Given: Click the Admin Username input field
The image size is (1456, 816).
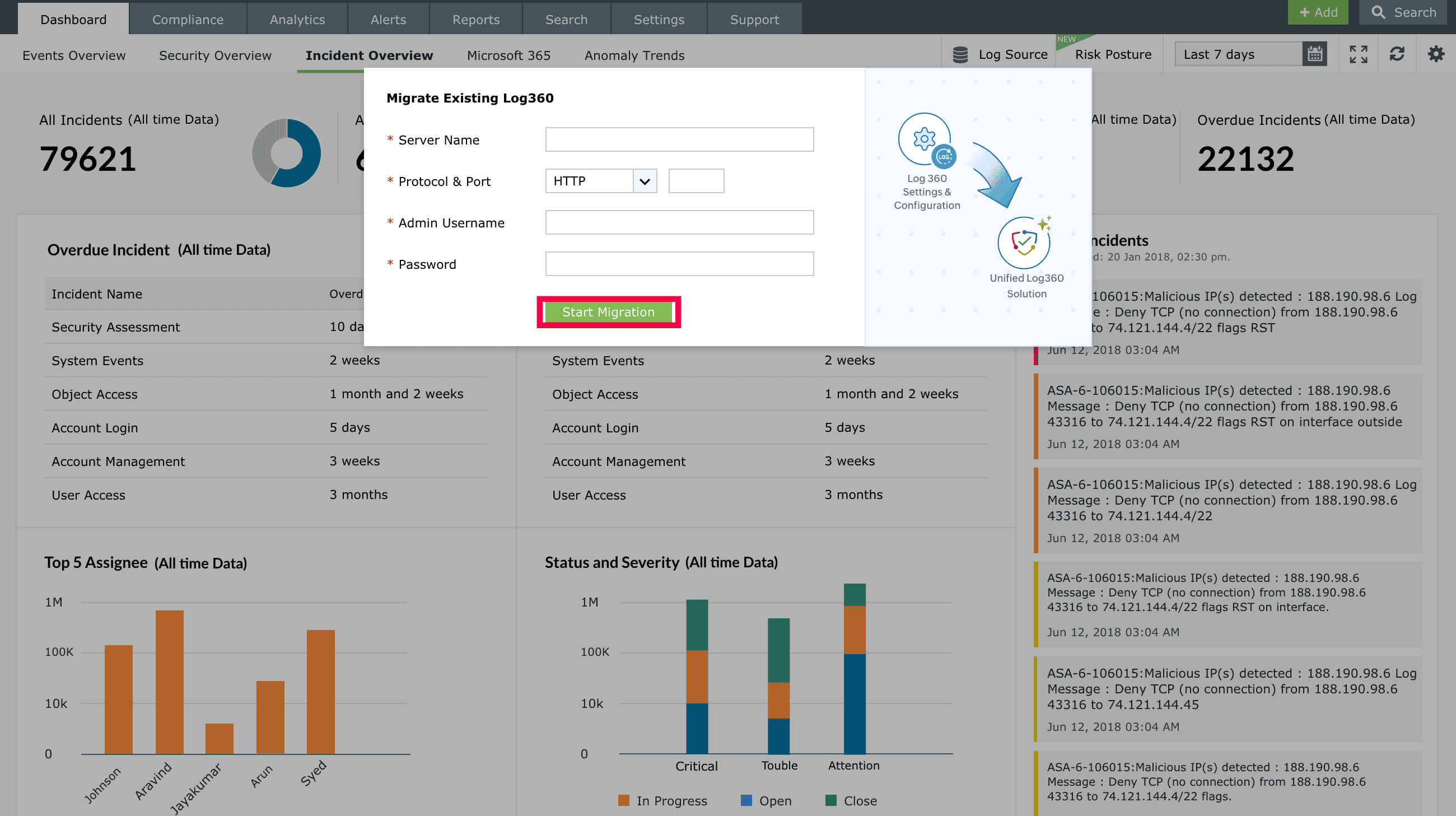Looking at the screenshot, I should [679, 223].
